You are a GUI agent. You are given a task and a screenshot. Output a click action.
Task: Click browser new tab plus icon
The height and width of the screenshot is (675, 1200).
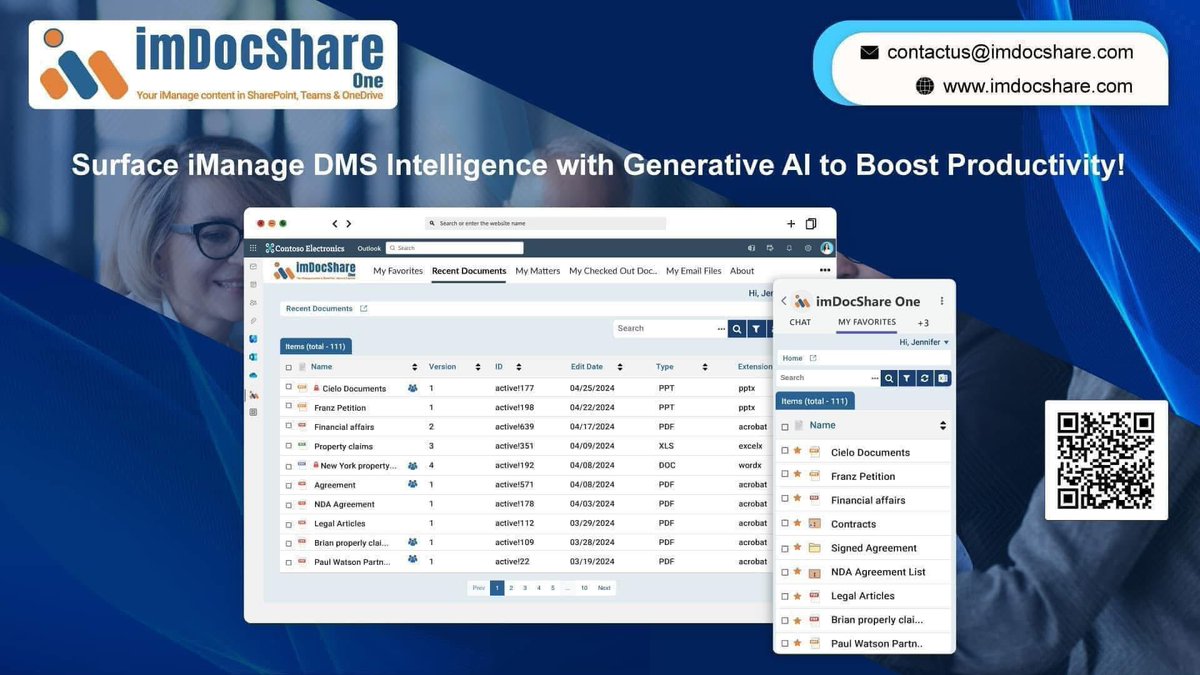pos(791,224)
